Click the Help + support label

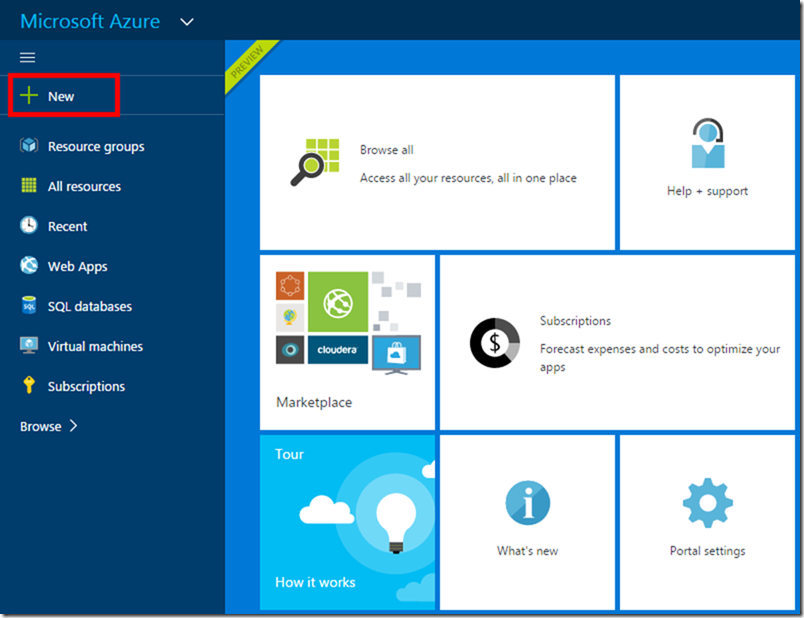[x=707, y=191]
